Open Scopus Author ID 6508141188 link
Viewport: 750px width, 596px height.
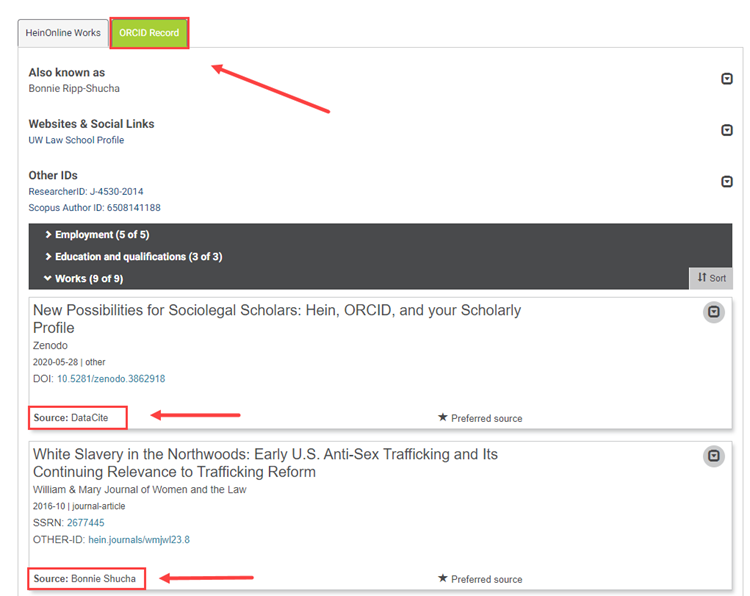(x=94, y=208)
